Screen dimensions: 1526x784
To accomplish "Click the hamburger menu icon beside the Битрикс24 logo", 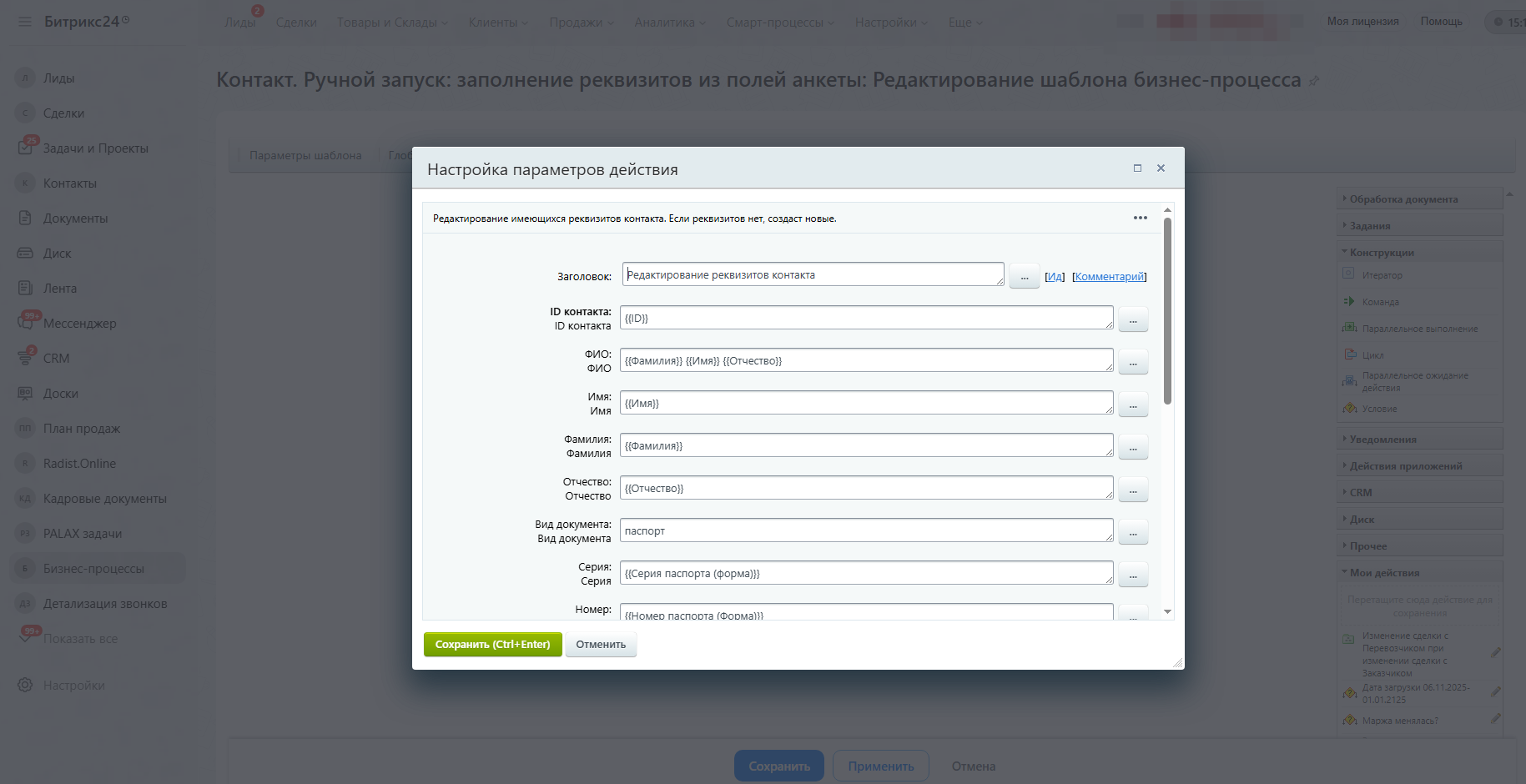I will 25,22.
